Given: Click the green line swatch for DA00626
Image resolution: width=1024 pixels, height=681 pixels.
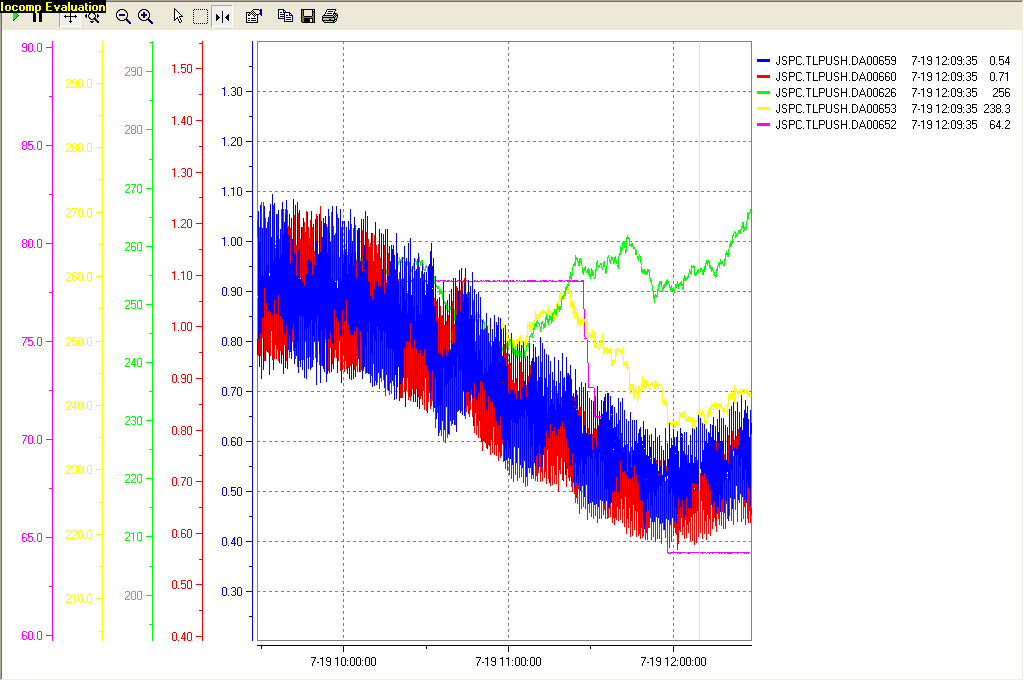Looking at the screenshot, I should tap(765, 93).
